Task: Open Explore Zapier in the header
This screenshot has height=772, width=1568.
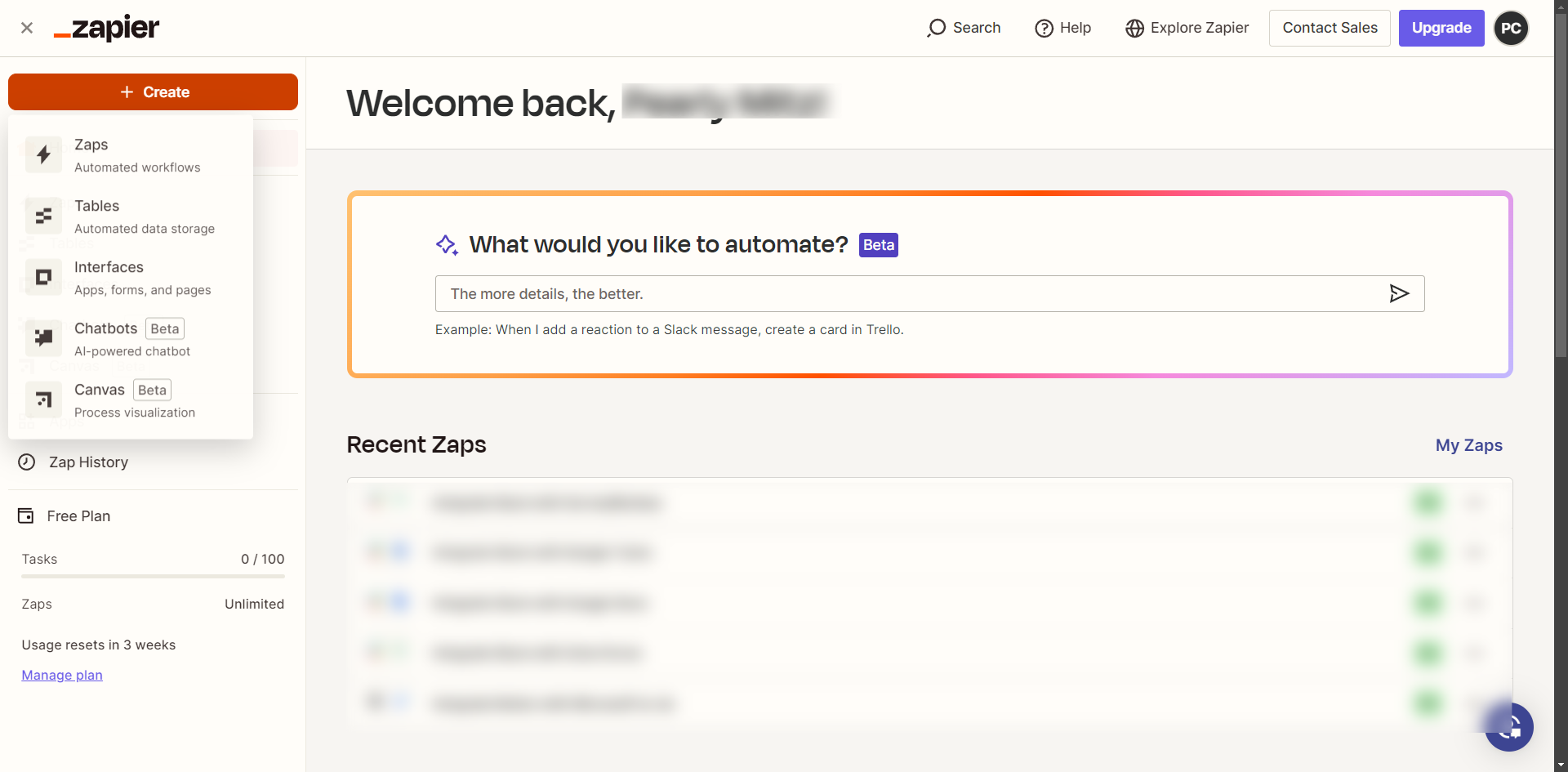Action: coord(1187,28)
